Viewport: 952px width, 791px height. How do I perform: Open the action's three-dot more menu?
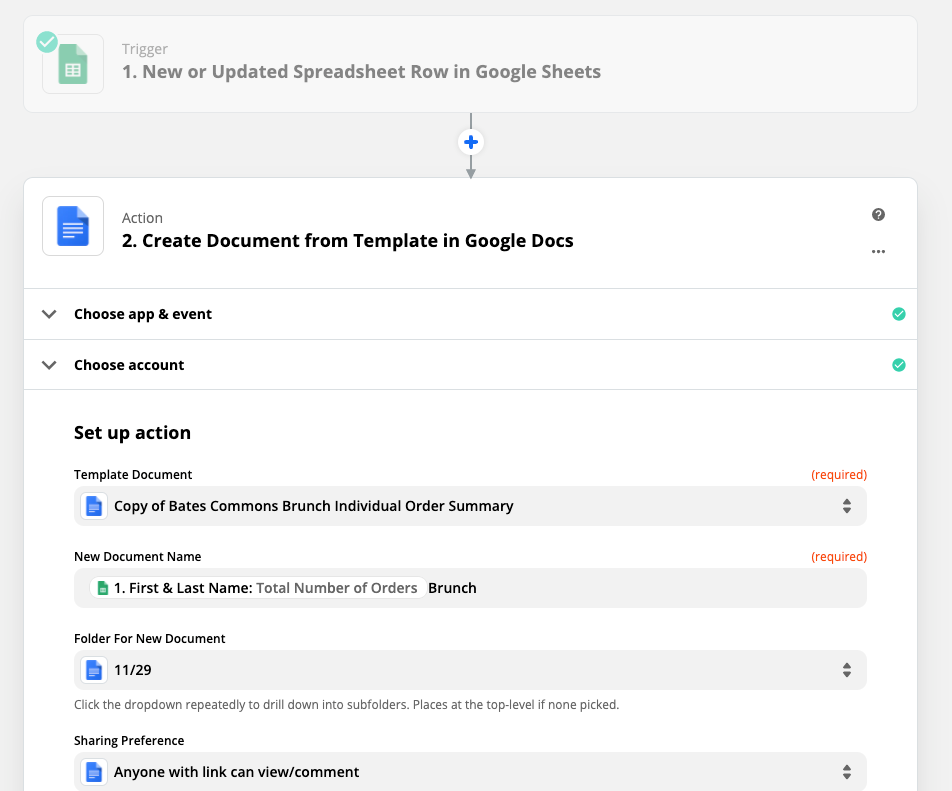[878, 251]
